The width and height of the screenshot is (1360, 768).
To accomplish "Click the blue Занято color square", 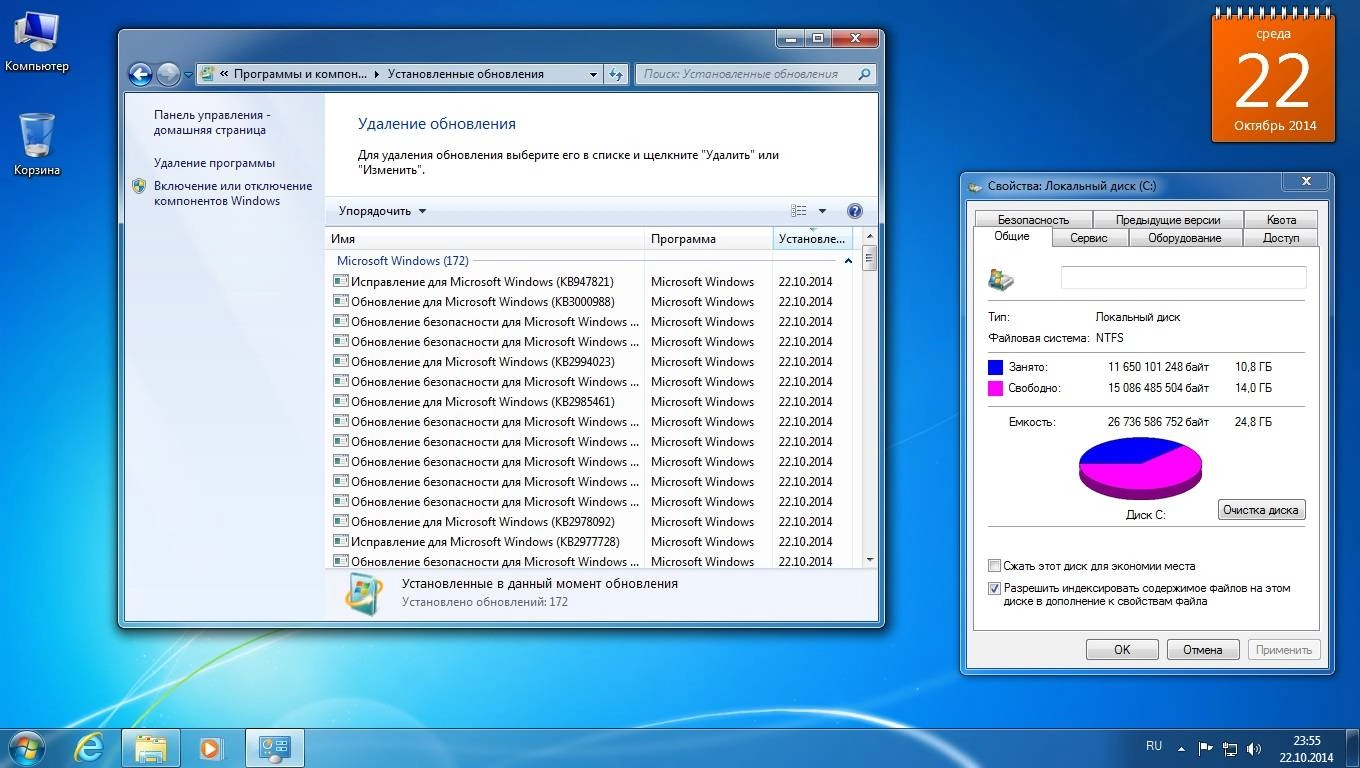I will pos(995,367).
